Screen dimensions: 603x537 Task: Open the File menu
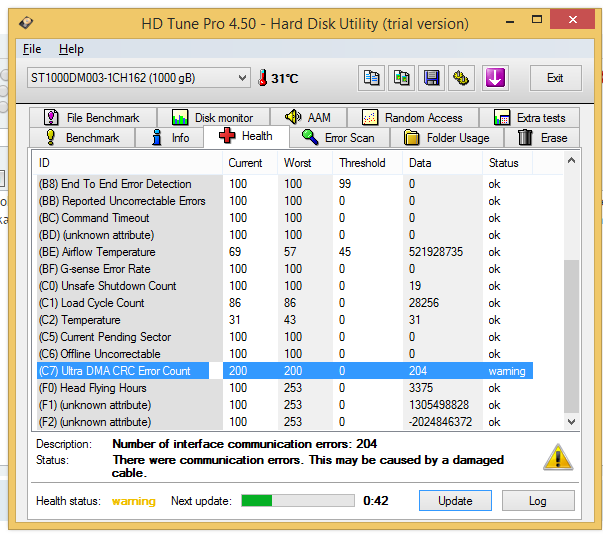[x=32, y=49]
